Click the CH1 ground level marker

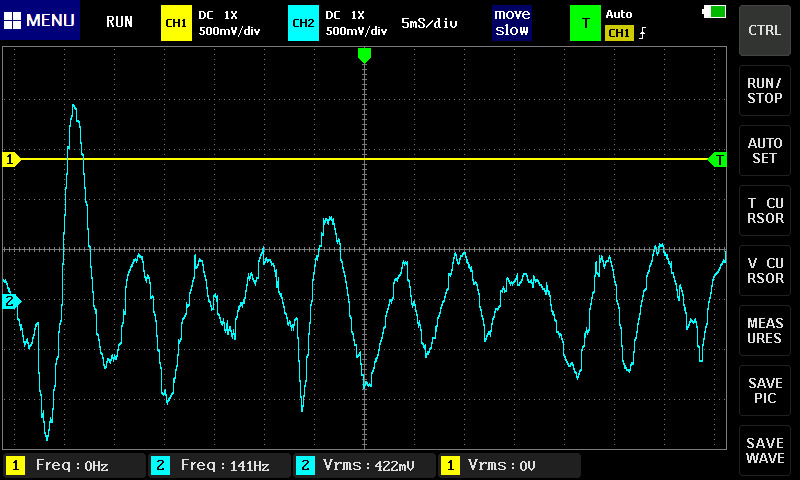click(11, 159)
